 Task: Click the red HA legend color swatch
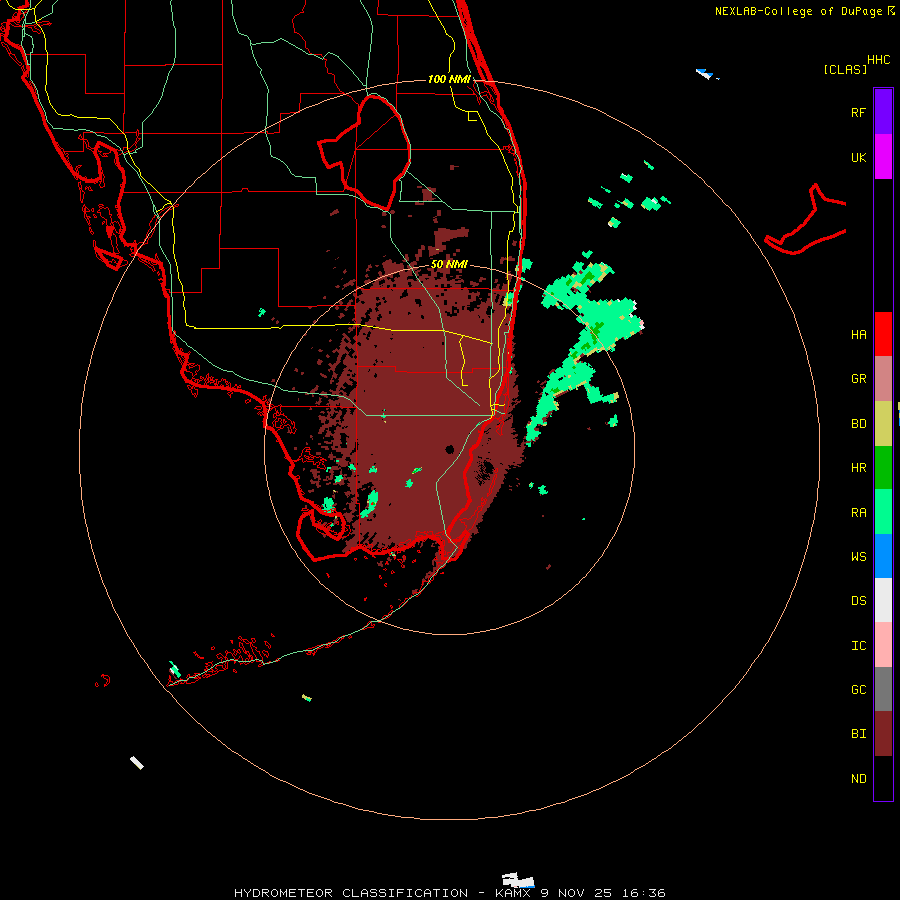(x=883, y=334)
